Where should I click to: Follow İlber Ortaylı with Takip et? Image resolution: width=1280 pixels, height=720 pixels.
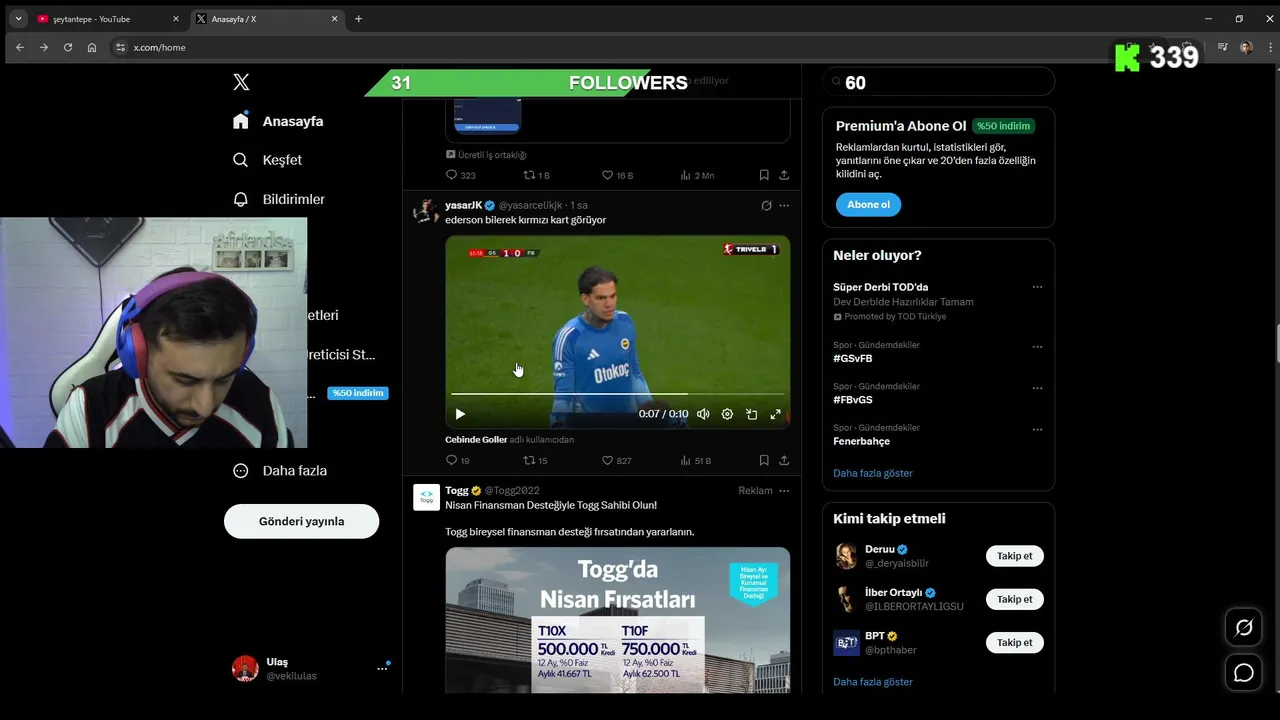(1014, 599)
